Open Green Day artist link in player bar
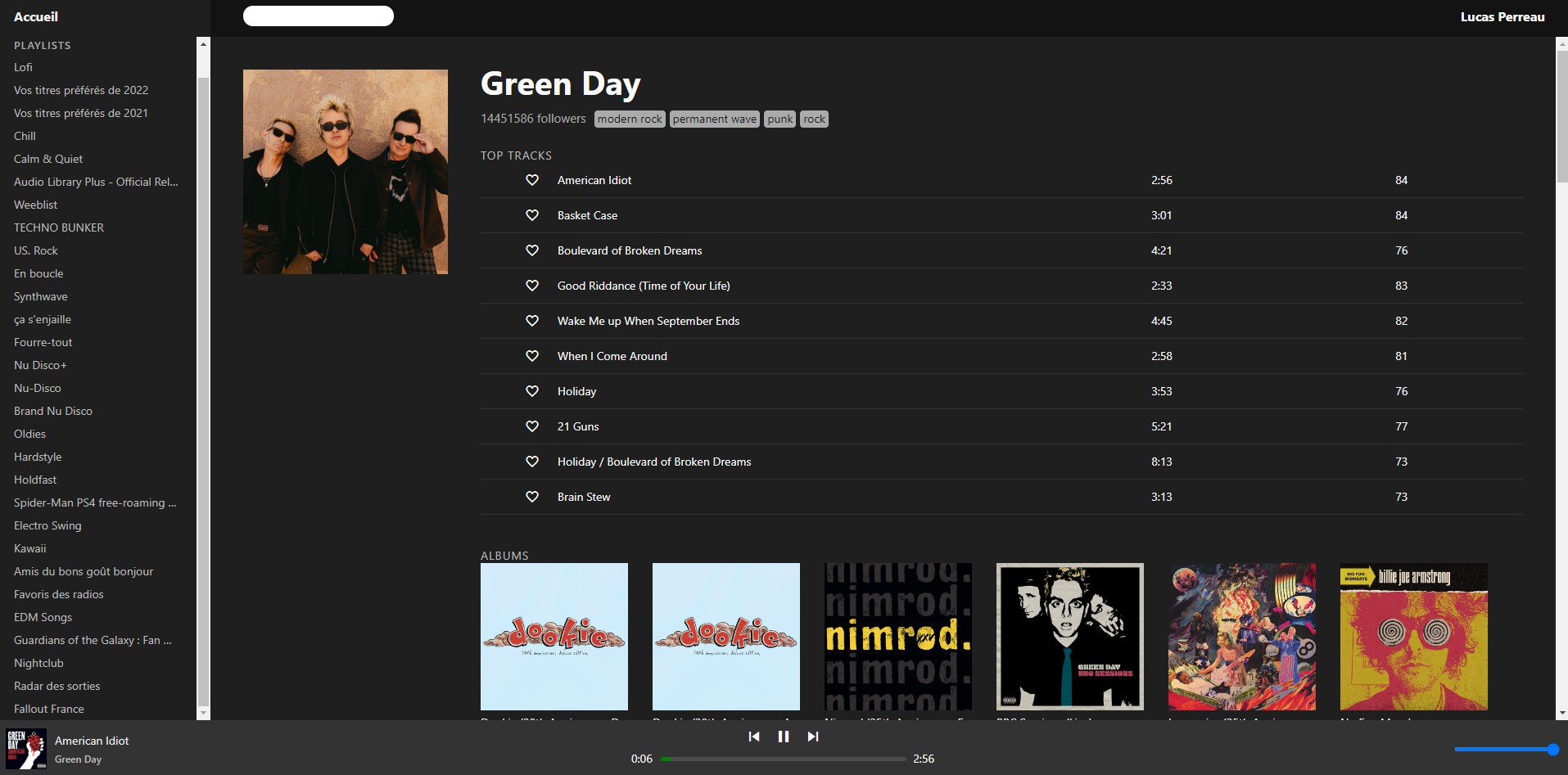The height and width of the screenshot is (775, 1568). tap(79, 759)
